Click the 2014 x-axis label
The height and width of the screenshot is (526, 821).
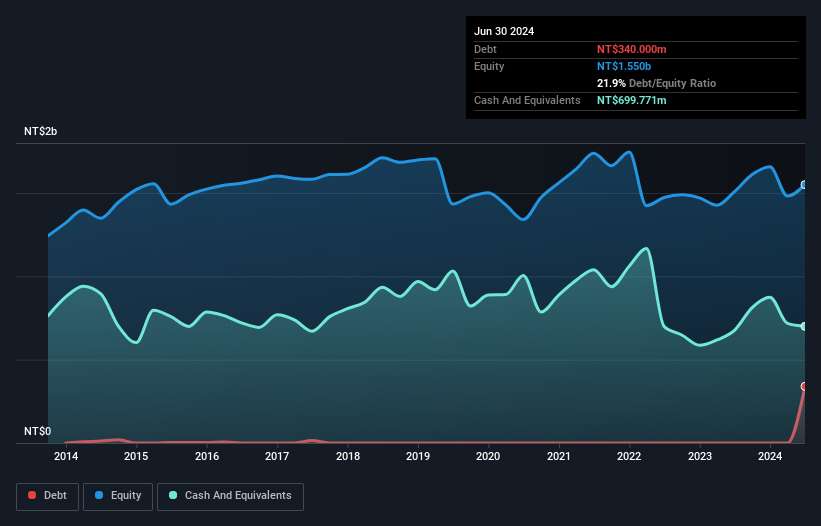coord(66,456)
